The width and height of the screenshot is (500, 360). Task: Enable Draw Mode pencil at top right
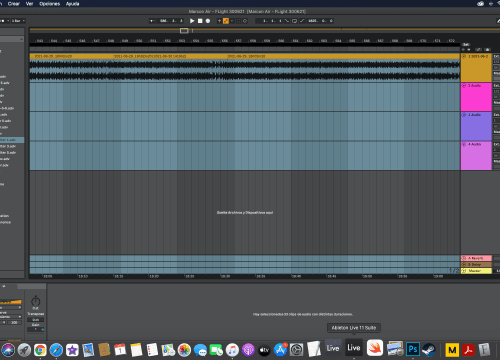[x=498, y=21]
